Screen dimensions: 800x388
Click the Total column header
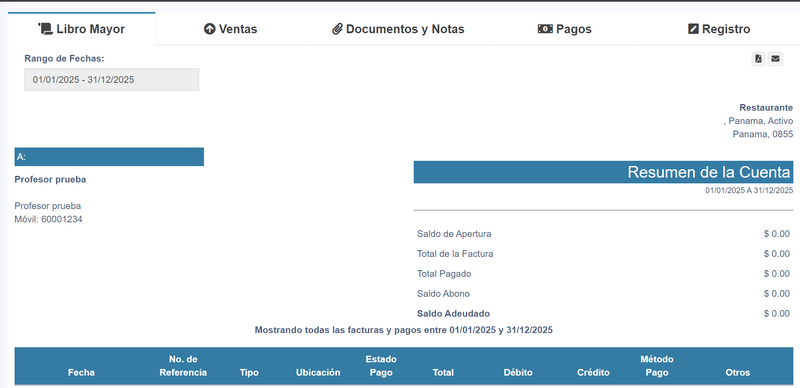[x=443, y=373]
